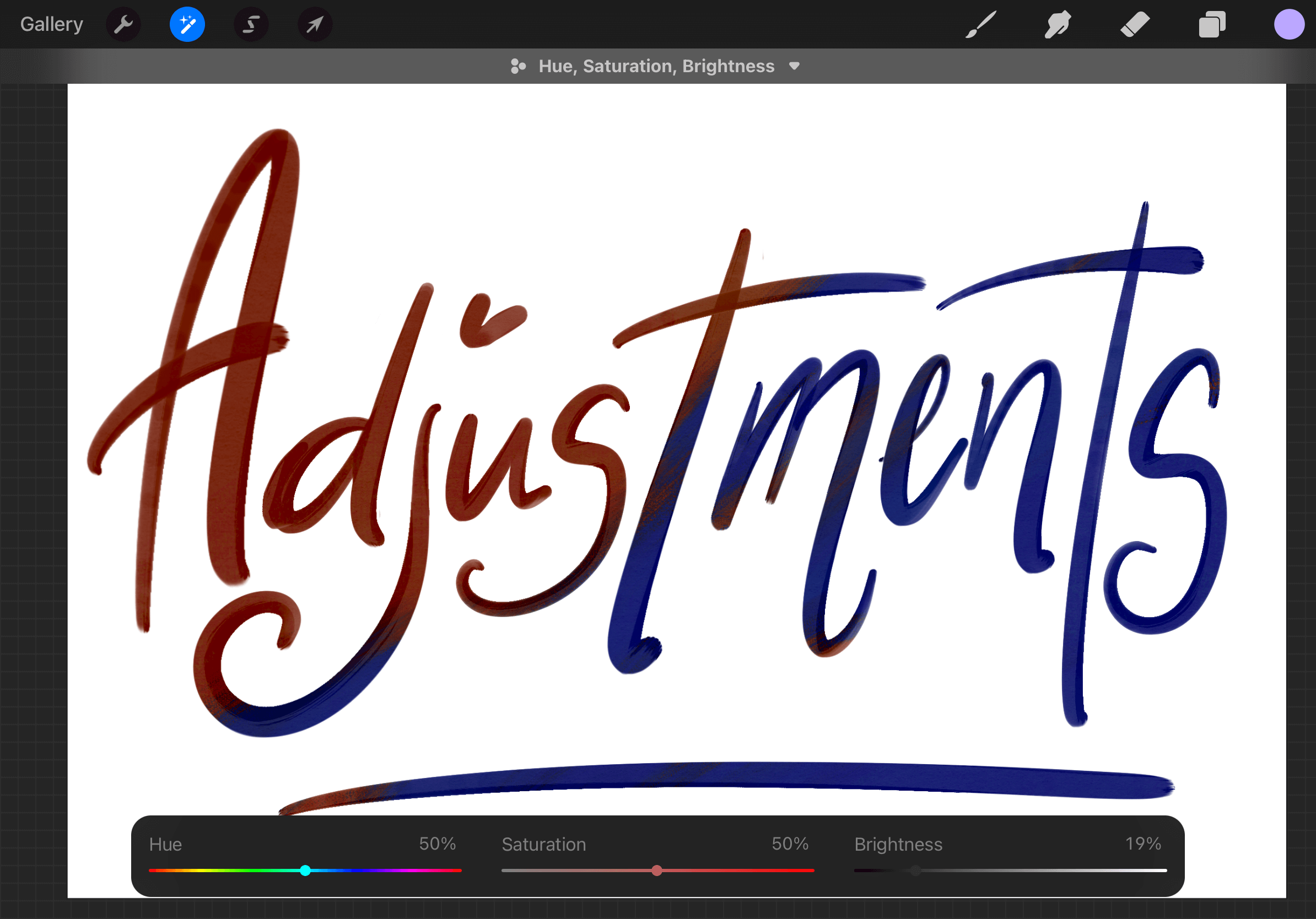
Task: Tap the Adjustments magic wand icon
Action: (187, 25)
